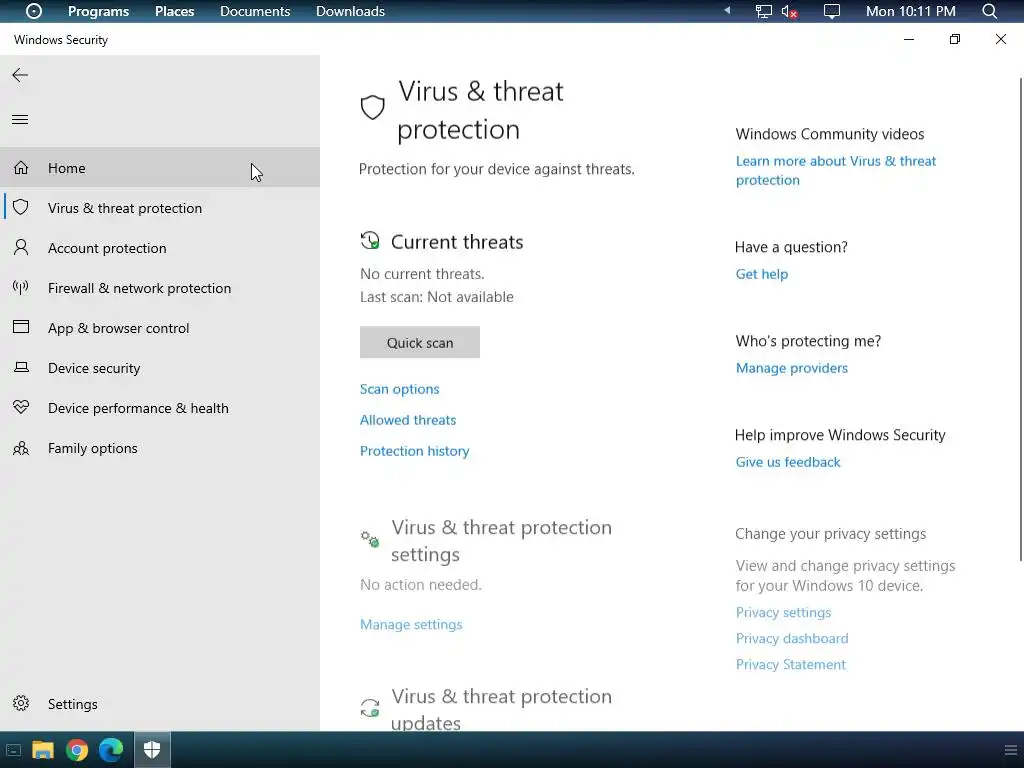Click the network icon in top panel
This screenshot has width=1024, height=768.
point(763,12)
